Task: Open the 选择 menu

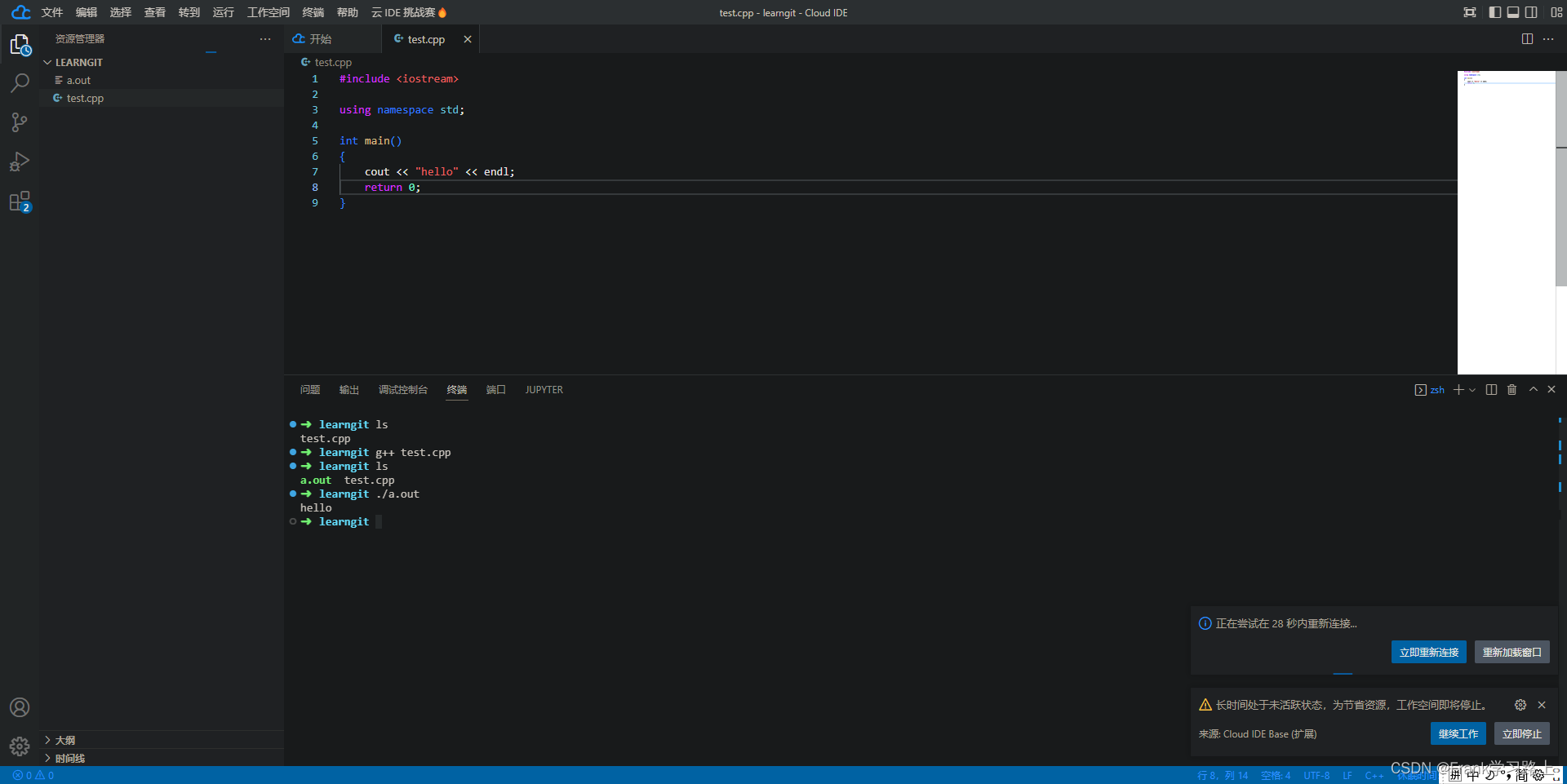Action: pyautogui.click(x=121, y=12)
